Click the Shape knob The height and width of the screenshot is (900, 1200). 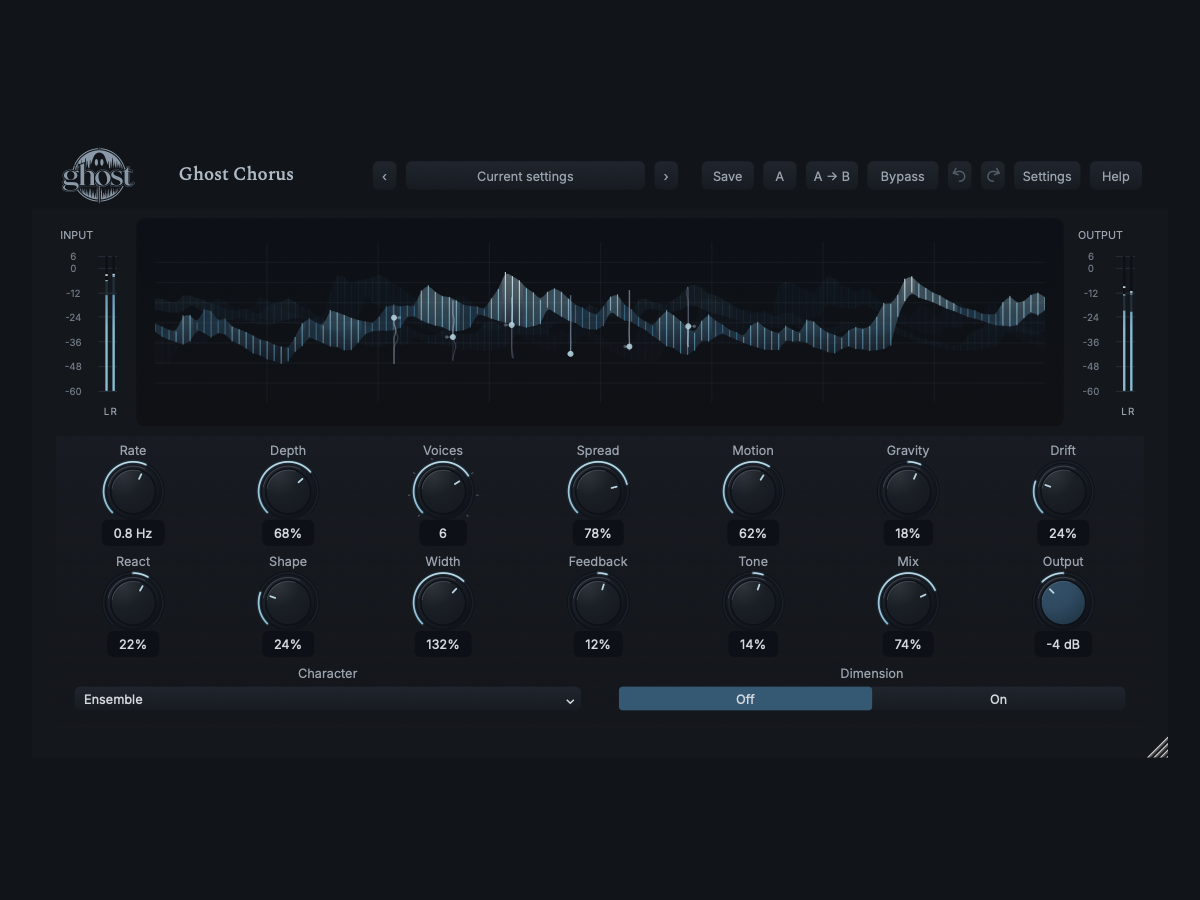click(x=288, y=602)
